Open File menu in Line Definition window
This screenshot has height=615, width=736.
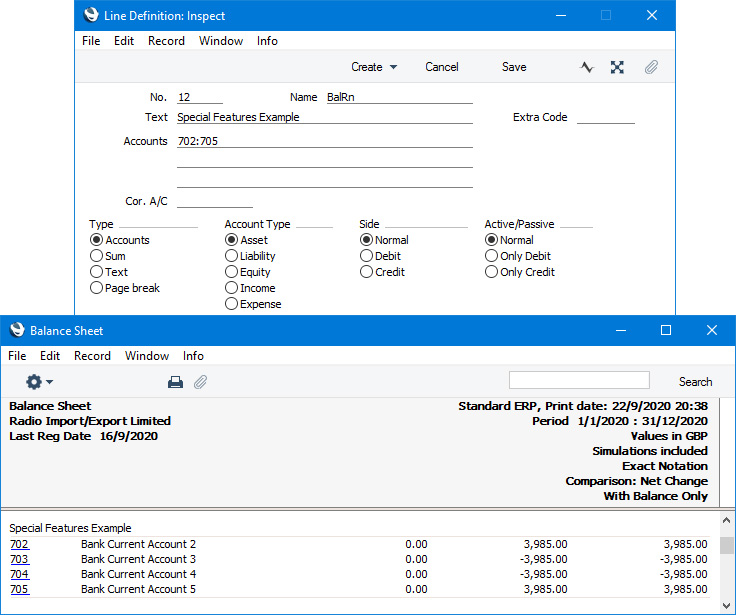91,41
